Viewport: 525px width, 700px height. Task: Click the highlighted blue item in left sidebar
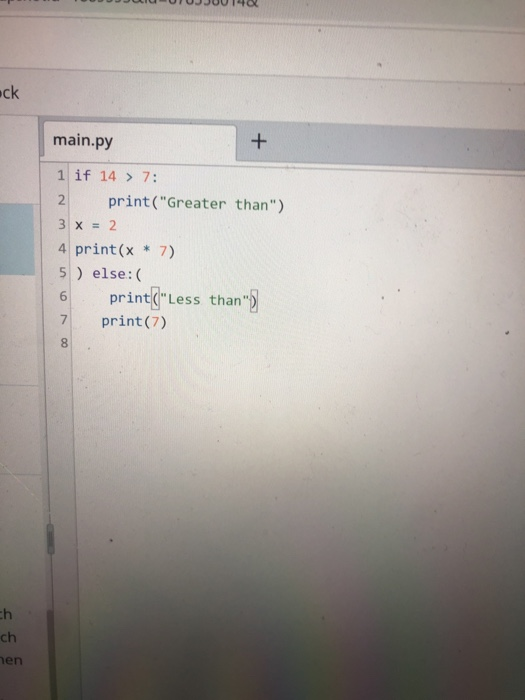click(x=17, y=239)
